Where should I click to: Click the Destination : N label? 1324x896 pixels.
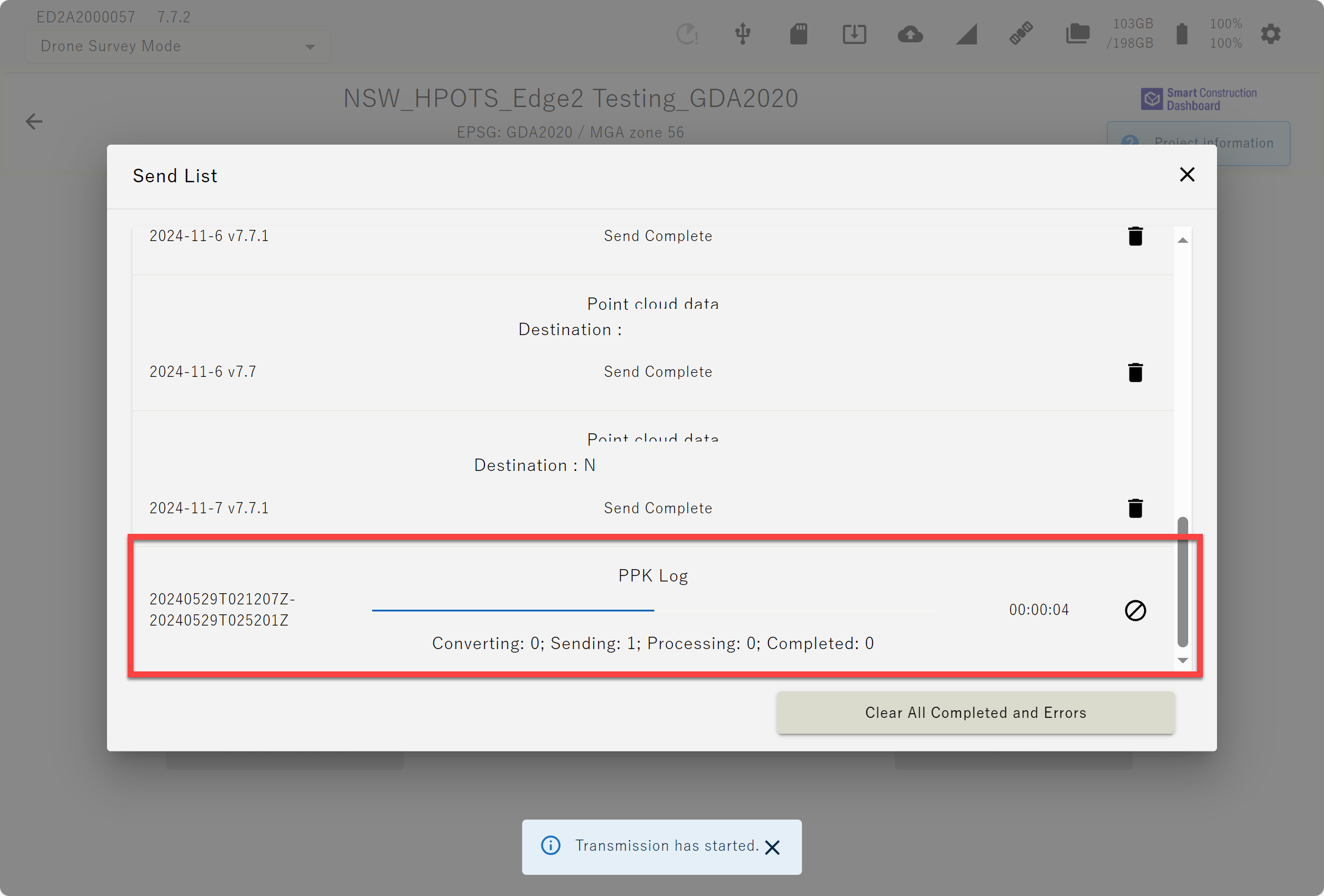click(x=535, y=466)
